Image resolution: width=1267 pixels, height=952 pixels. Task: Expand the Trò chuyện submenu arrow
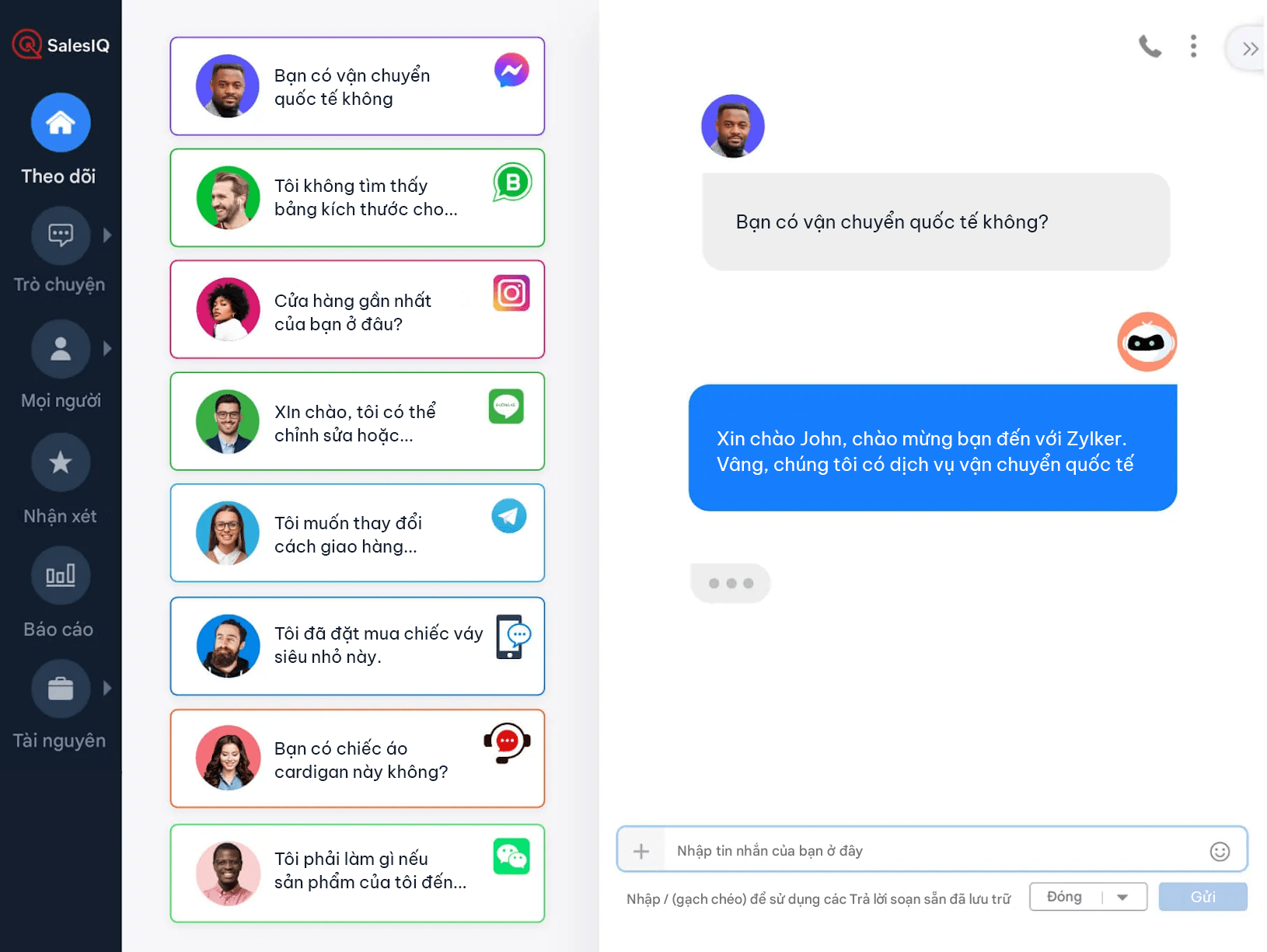(x=107, y=235)
